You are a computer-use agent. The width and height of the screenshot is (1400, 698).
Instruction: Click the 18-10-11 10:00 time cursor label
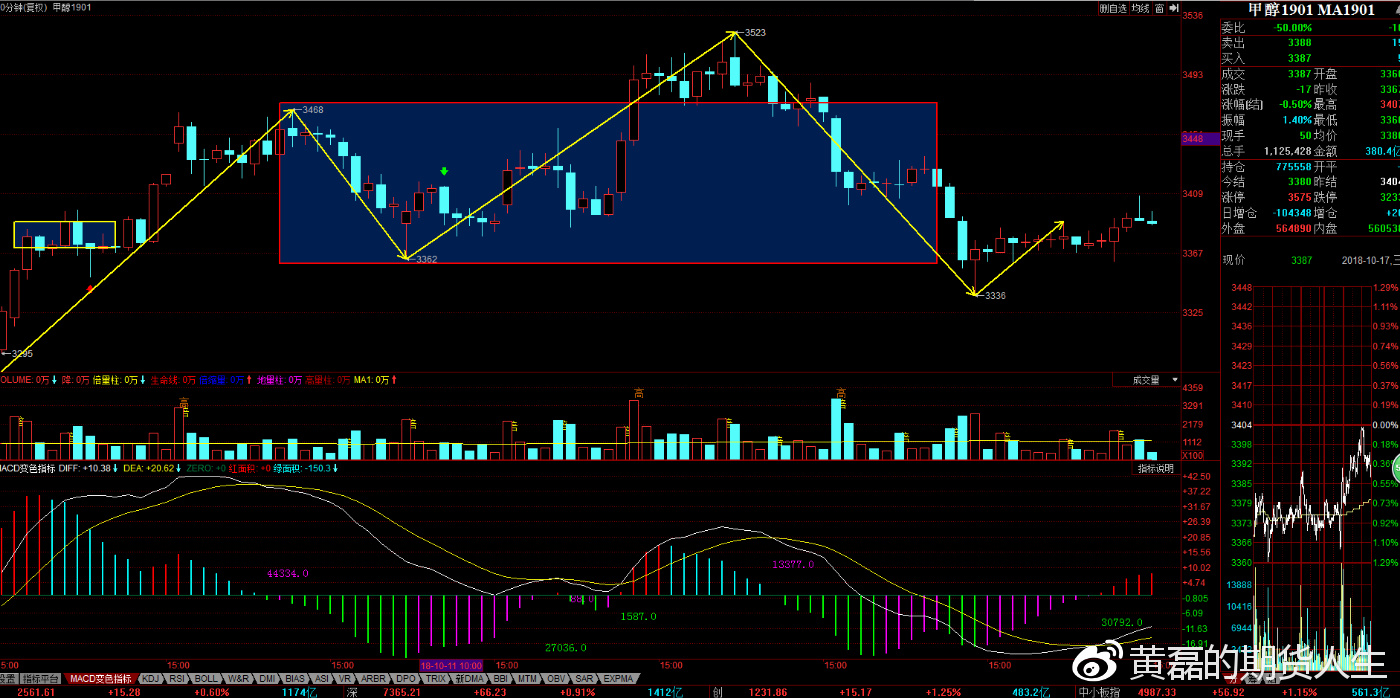(x=452, y=665)
